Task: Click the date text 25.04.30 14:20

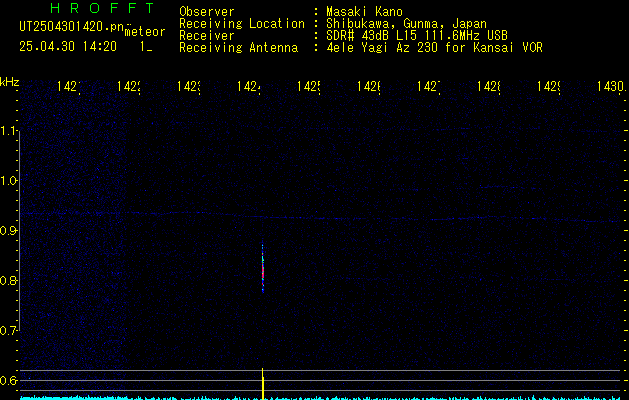Action: (x=68, y=47)
